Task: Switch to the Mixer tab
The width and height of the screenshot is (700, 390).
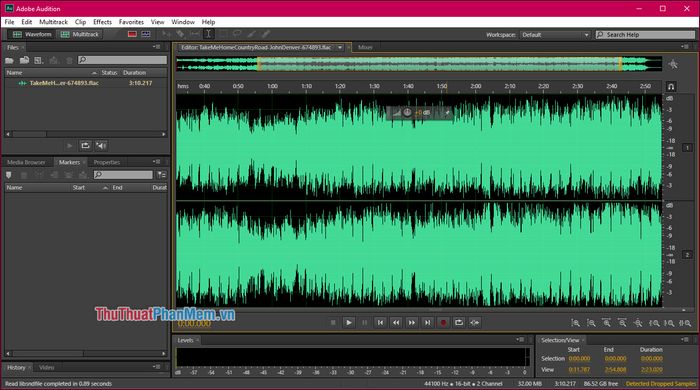Action: click(365, 47)
